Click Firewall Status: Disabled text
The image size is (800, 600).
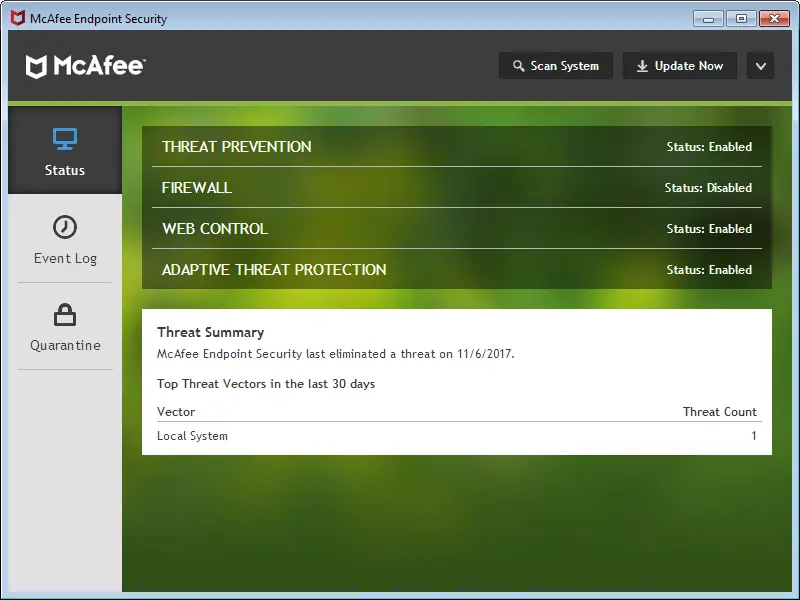[x=708, y=188]
